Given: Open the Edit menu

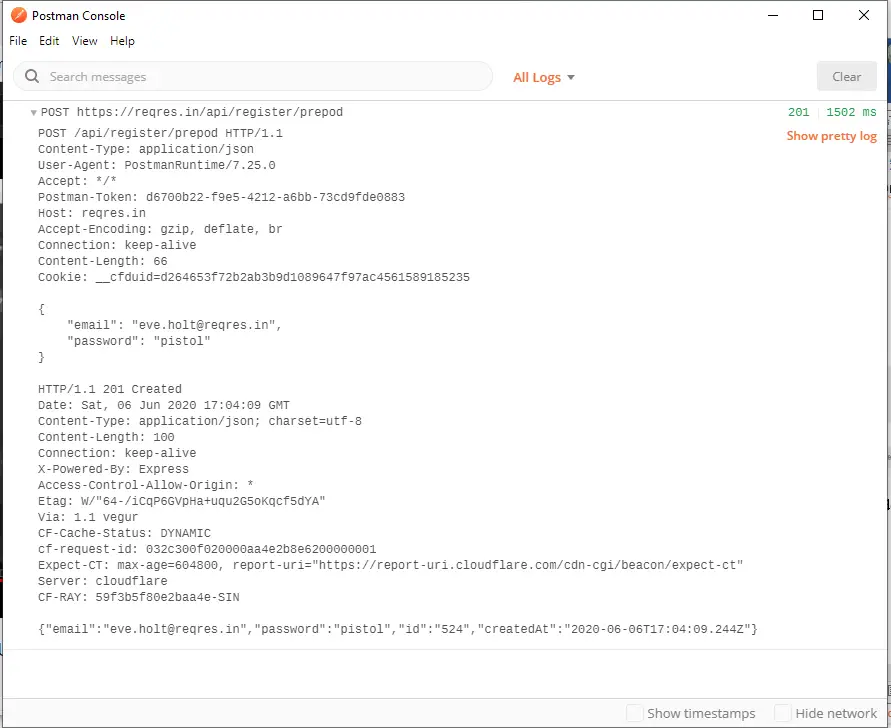Looking at the screenshot, I should tap(49, 41).
